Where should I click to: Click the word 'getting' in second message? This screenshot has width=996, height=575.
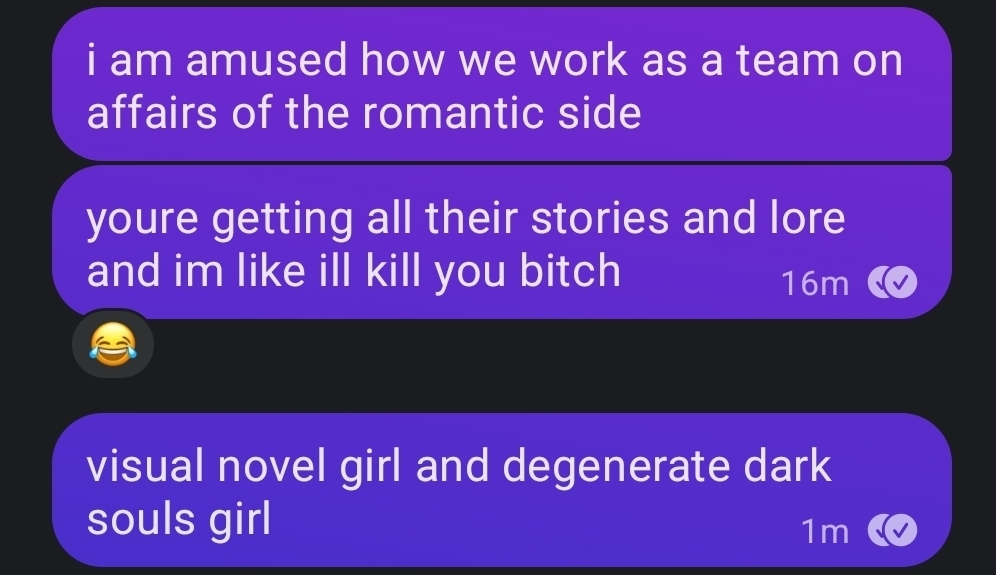[x=281, y=219]
